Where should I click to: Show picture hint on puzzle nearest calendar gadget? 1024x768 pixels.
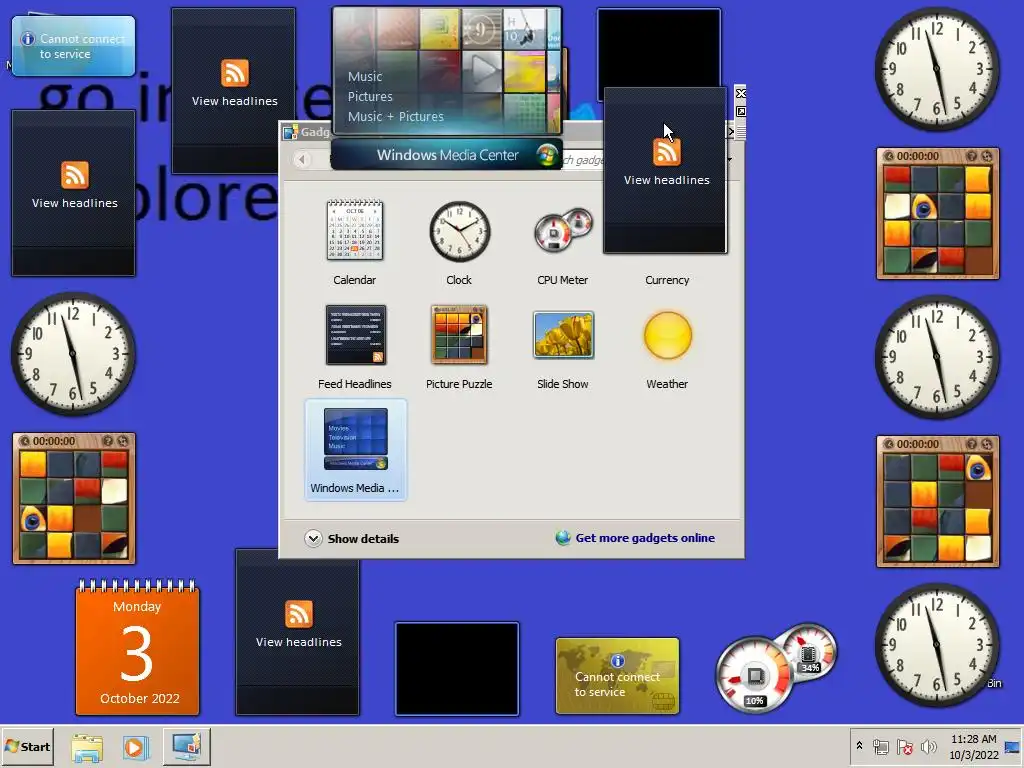108,441
